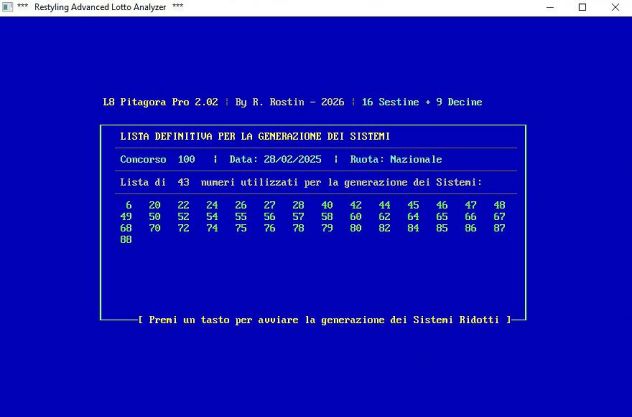Click the window title 'Restyling Advanced Lotto Analyzer'
The height and width of the screenshot is (417, 632).
100,7
